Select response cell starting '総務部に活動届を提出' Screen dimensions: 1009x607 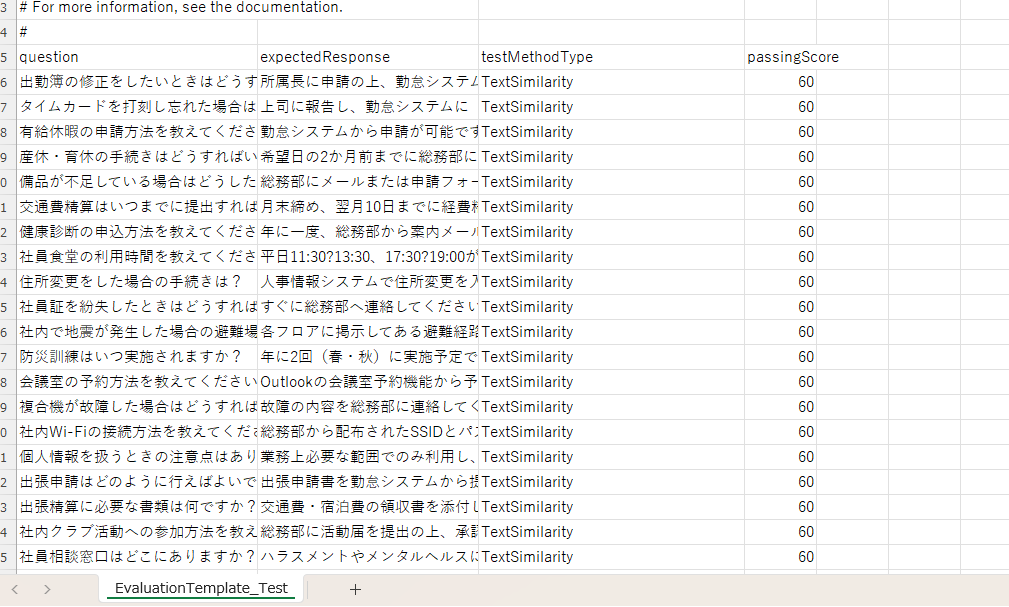pyautogui.click(x=368, y=532)
